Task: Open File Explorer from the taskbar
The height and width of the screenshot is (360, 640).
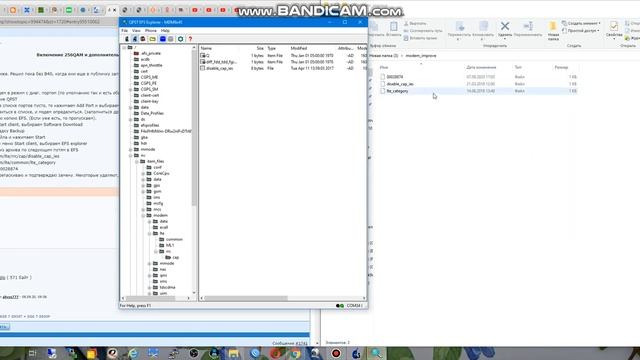Action: click(234, 353)
